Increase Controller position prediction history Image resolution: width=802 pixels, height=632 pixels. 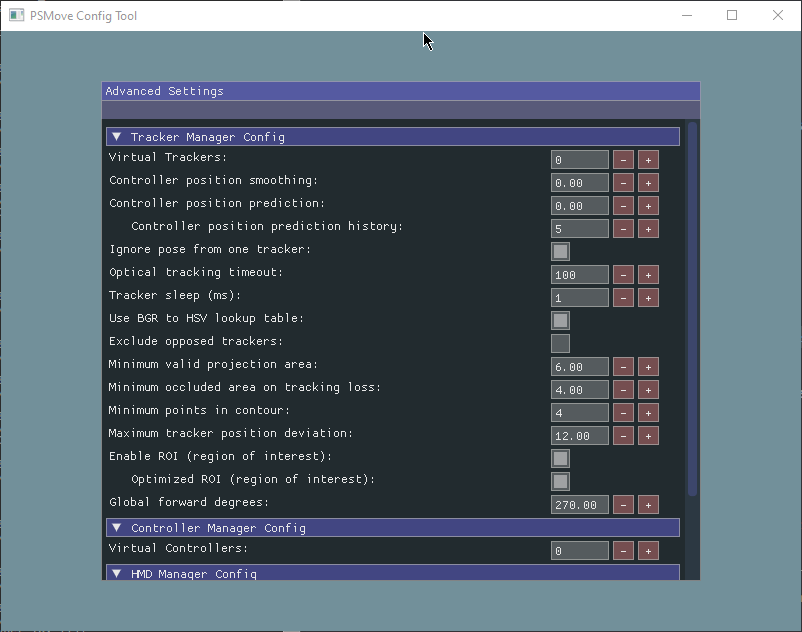(x=648, y=229)
